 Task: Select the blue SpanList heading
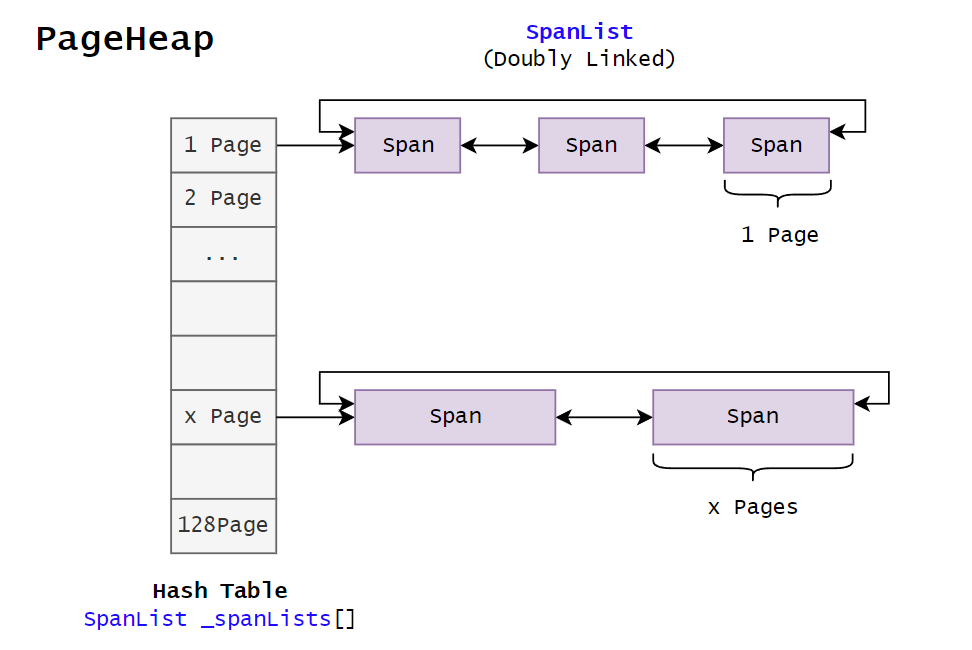tap(579, 32)
